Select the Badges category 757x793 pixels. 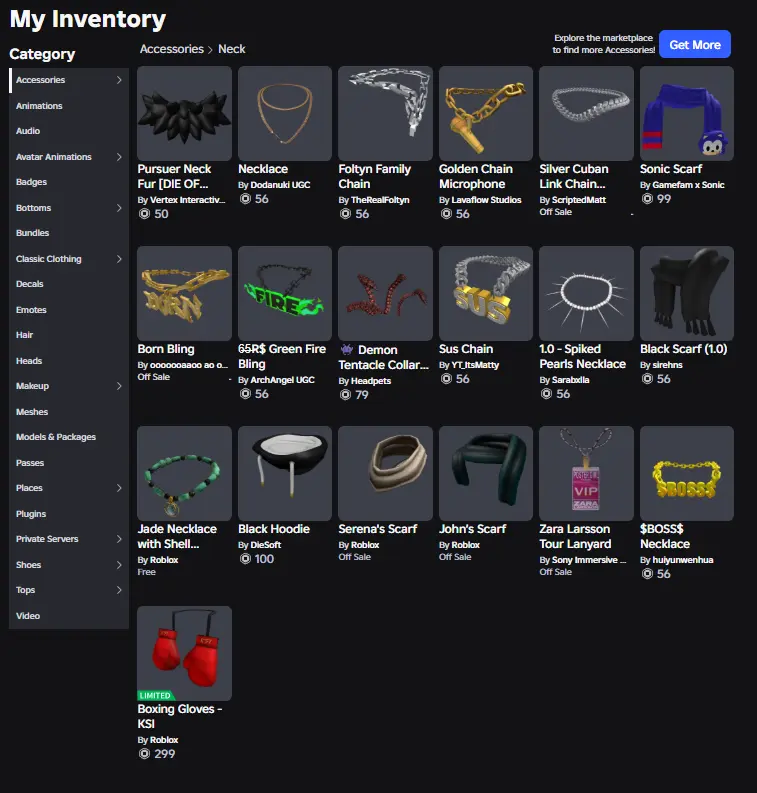pyautogui.click(x=31, y=182)
